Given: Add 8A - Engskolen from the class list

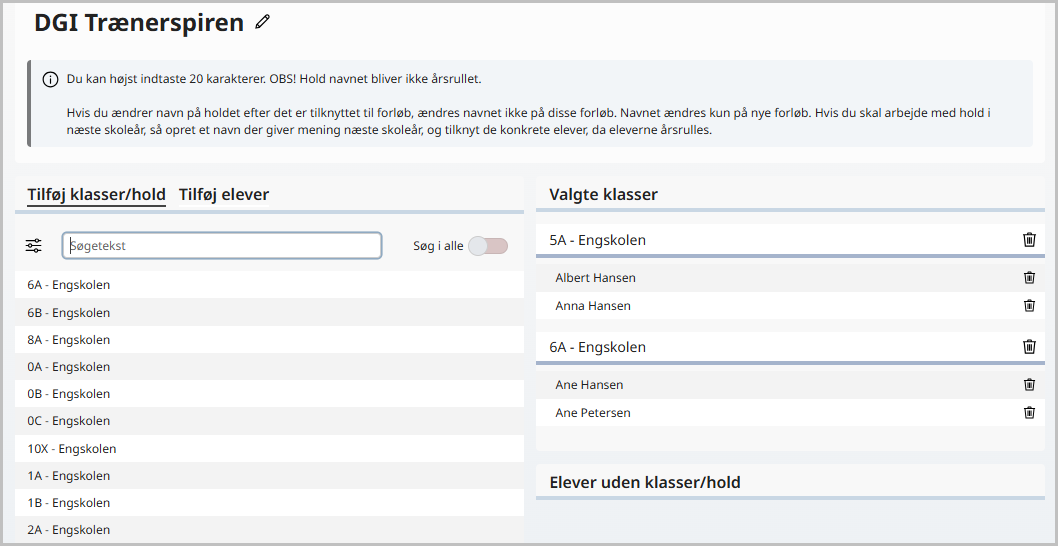Looking at the screenshot, I should click(x=269, y=339).
